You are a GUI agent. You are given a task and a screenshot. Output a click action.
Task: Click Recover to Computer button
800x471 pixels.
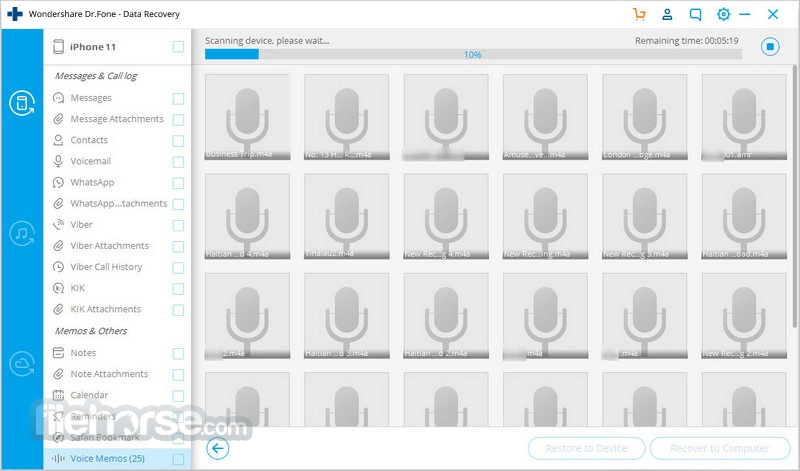point(719,449)
